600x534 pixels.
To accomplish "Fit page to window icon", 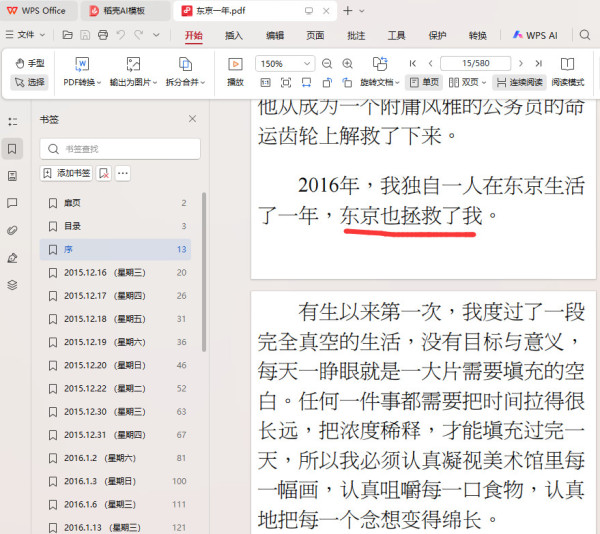I will click(x=286, y=83).
